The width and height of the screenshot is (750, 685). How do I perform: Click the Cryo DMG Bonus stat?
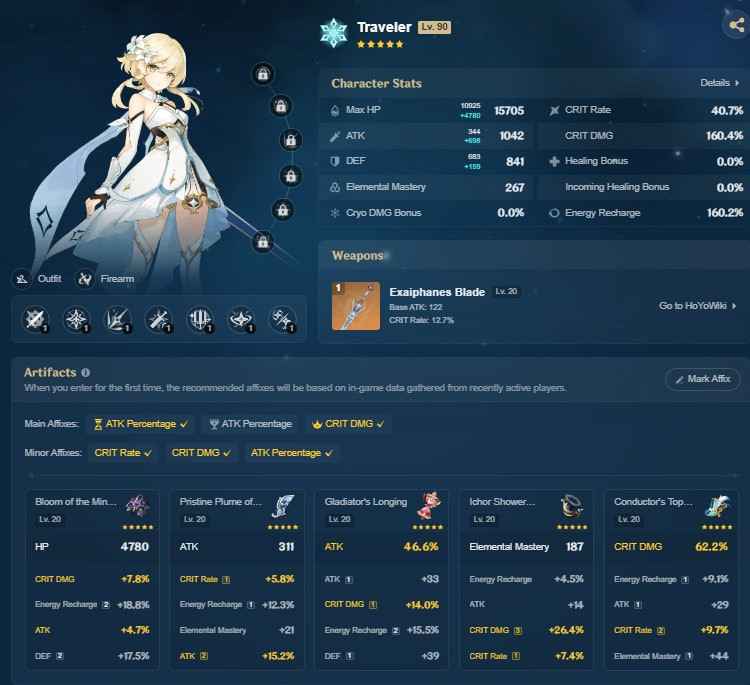[x=427, y=213]
